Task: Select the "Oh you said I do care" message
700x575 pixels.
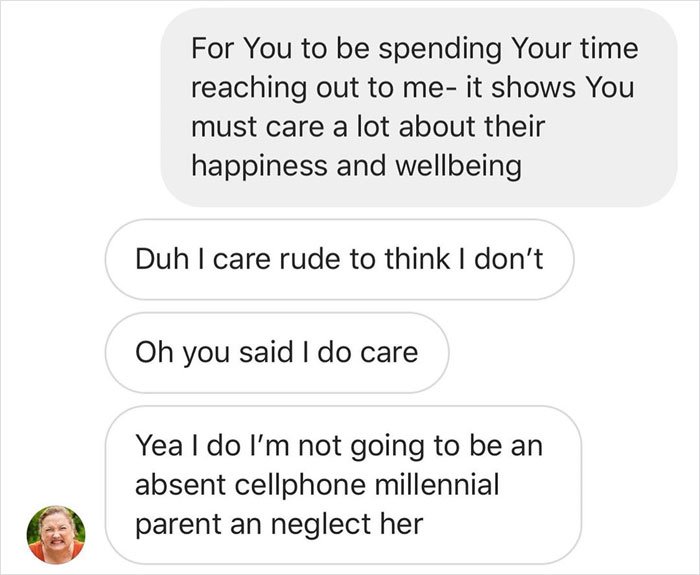Action: point(276,352)
